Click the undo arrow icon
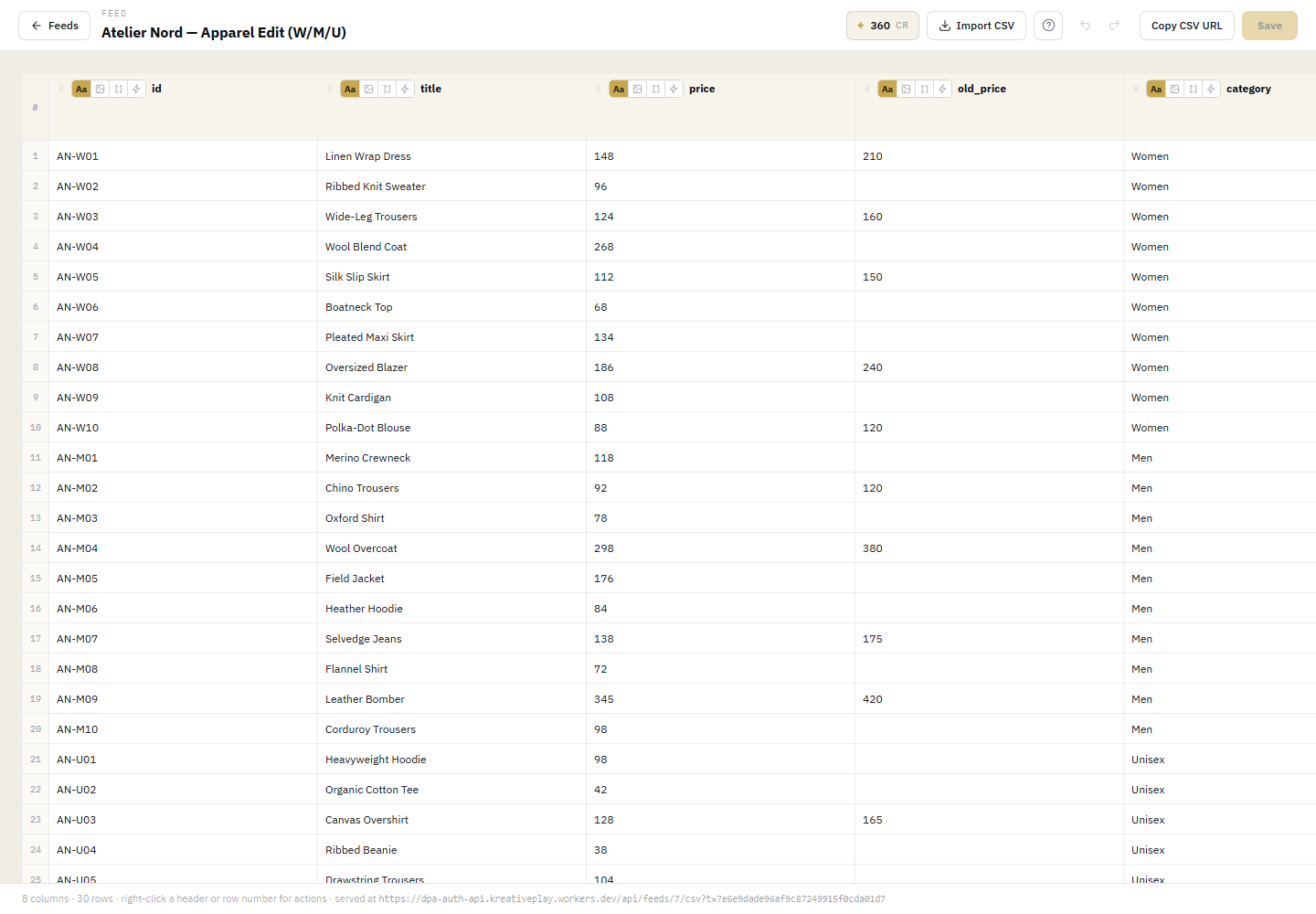 pos(1086,26)
